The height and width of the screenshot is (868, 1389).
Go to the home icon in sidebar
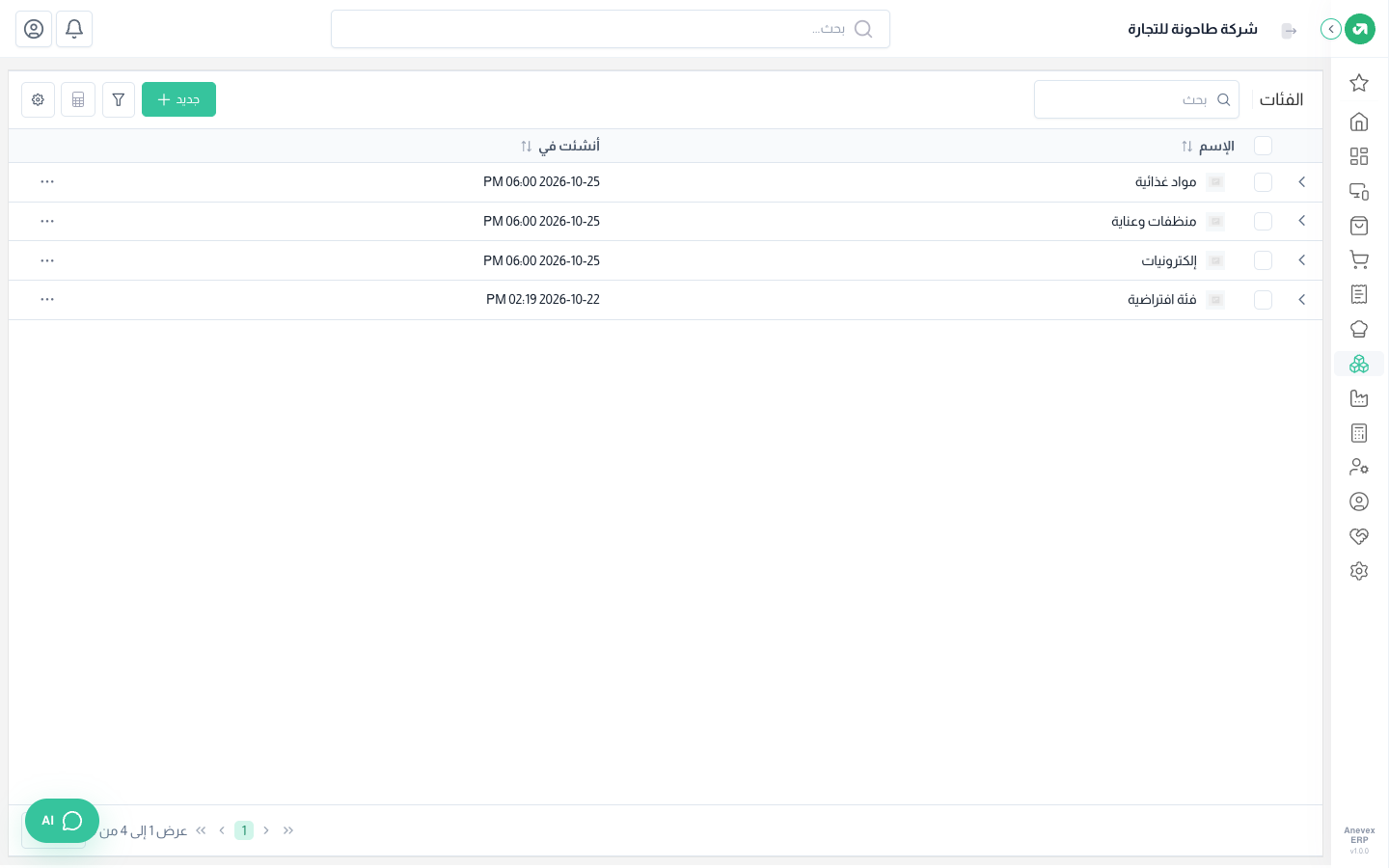(x=1359, y=122)
